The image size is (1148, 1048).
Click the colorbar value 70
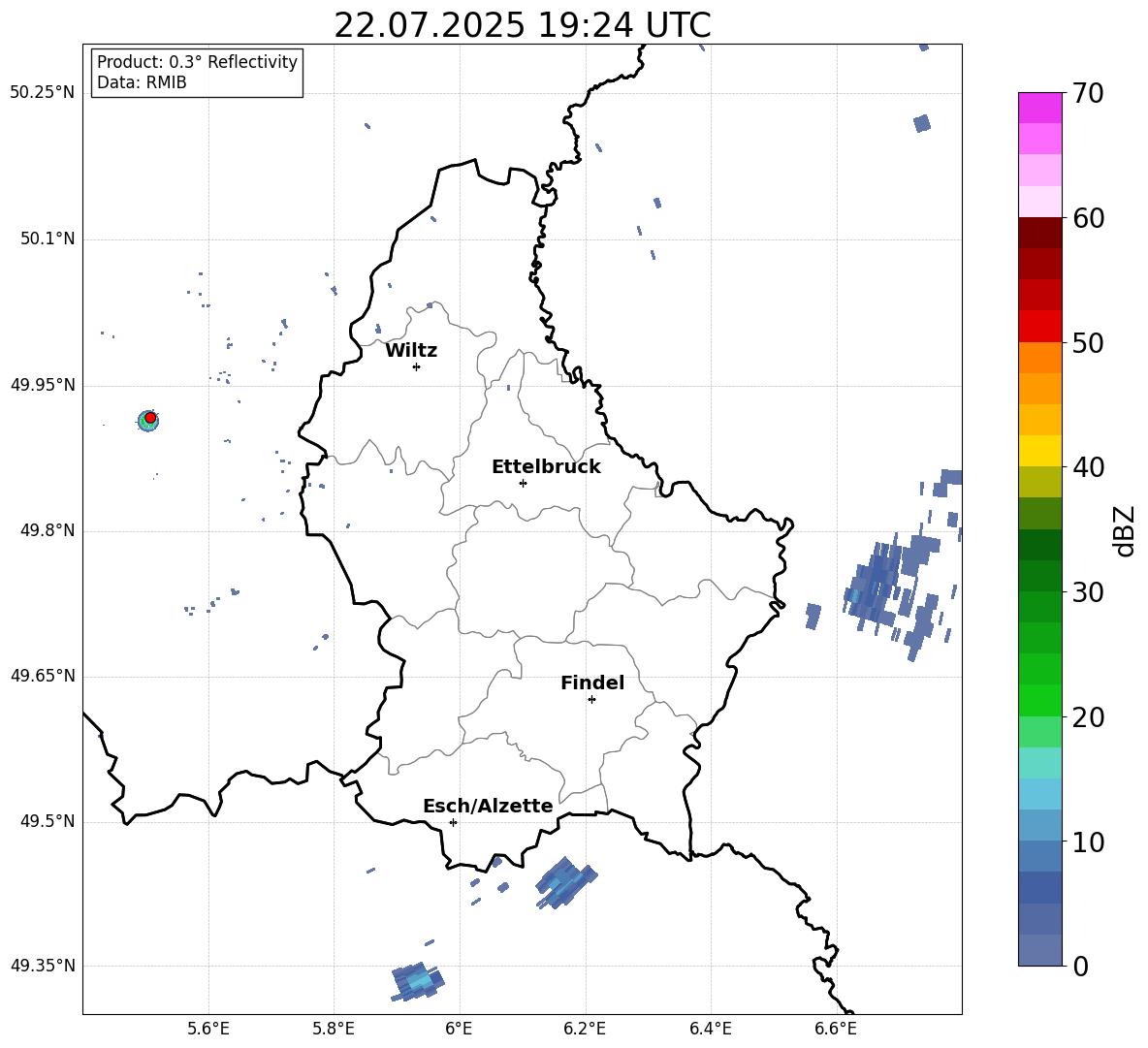1088,94
